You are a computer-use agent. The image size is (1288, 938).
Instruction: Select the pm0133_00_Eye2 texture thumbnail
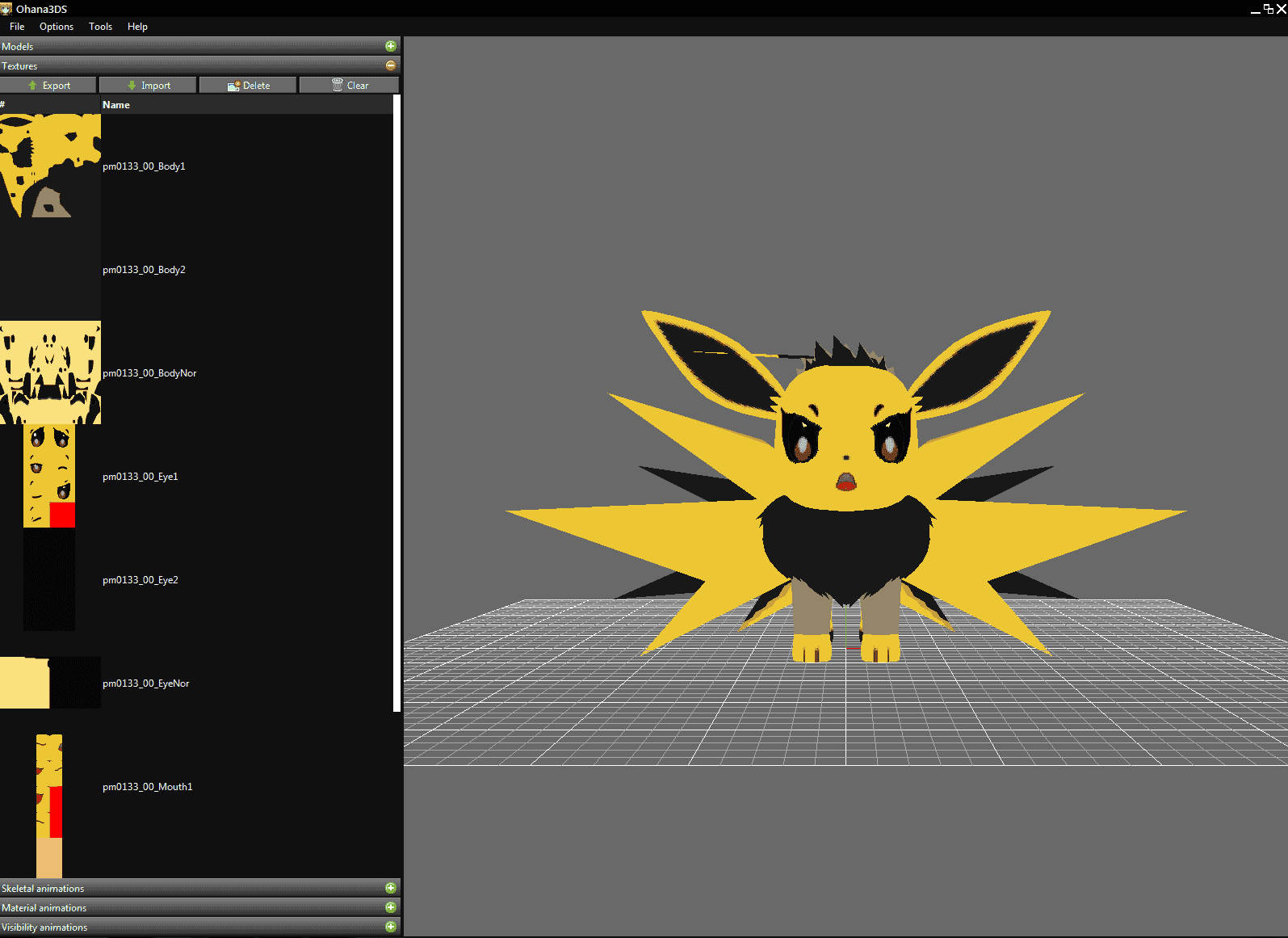[49, 579]
